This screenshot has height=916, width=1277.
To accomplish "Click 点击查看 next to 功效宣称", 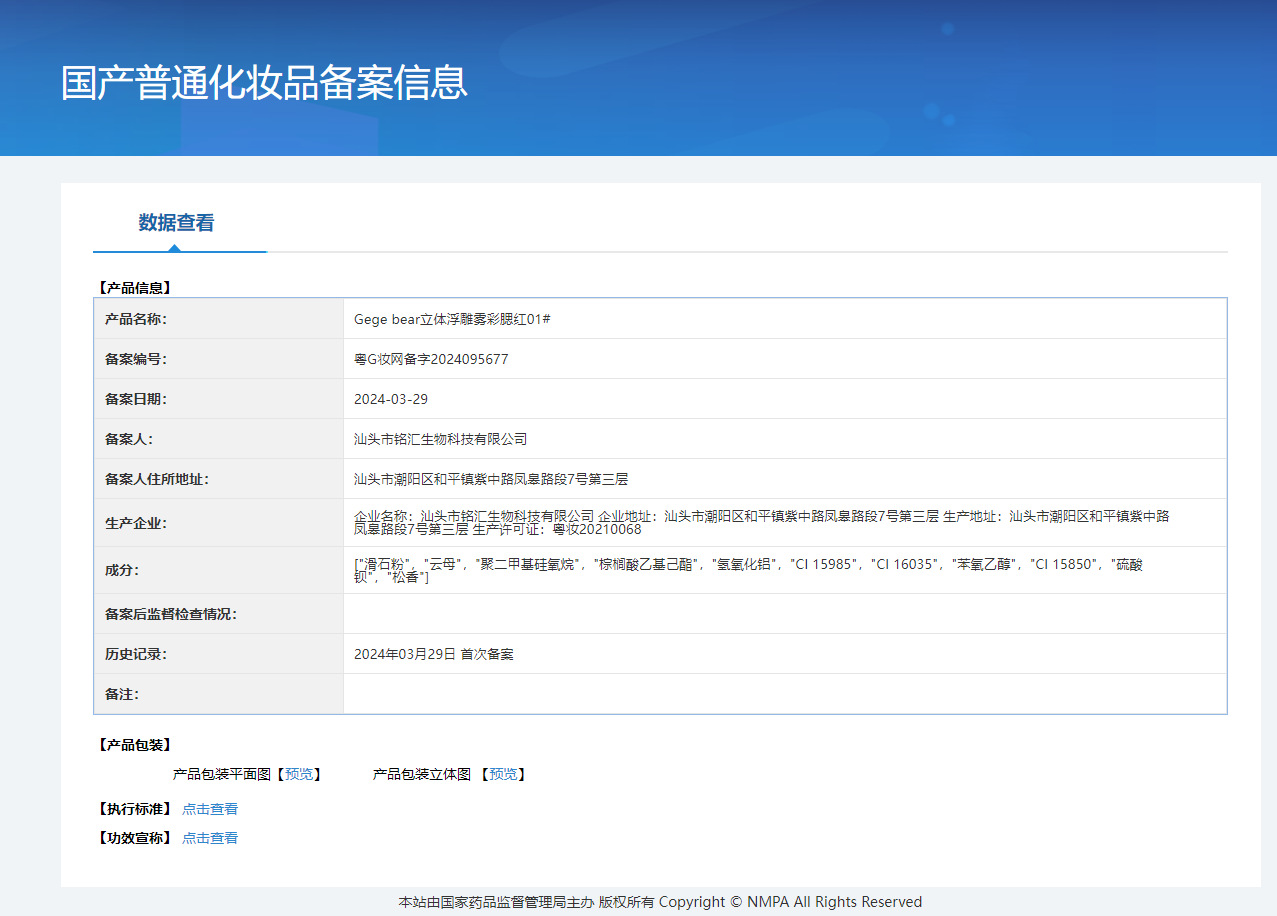I will coord(210,838).
